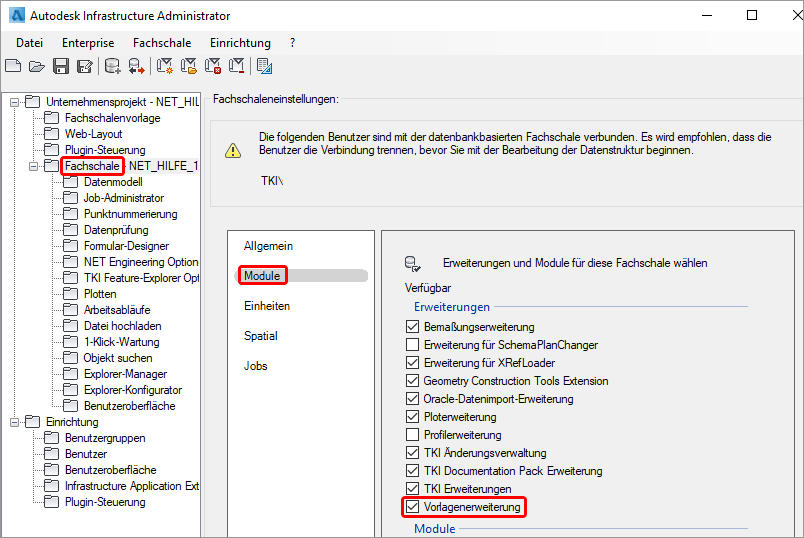Click the industry model icon with red minus
The image size is (804, 538).
pyautogui.click(x=237, y=66)
